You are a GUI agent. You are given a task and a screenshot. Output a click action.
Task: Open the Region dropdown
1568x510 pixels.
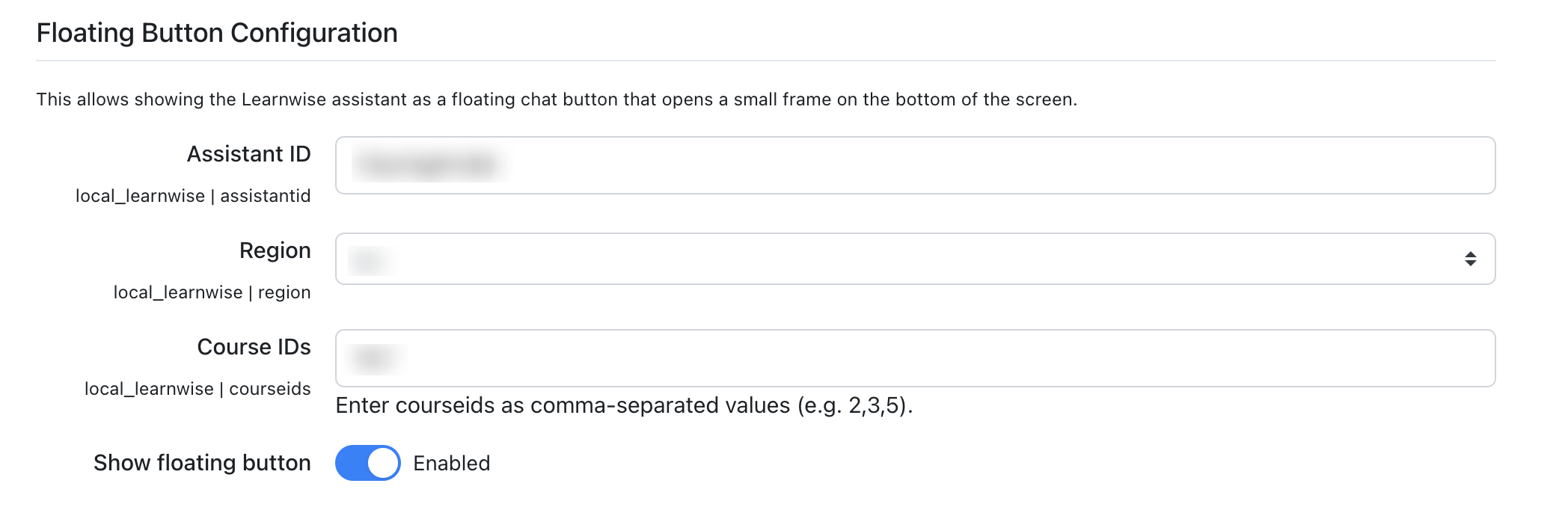[x=915, y=259]
